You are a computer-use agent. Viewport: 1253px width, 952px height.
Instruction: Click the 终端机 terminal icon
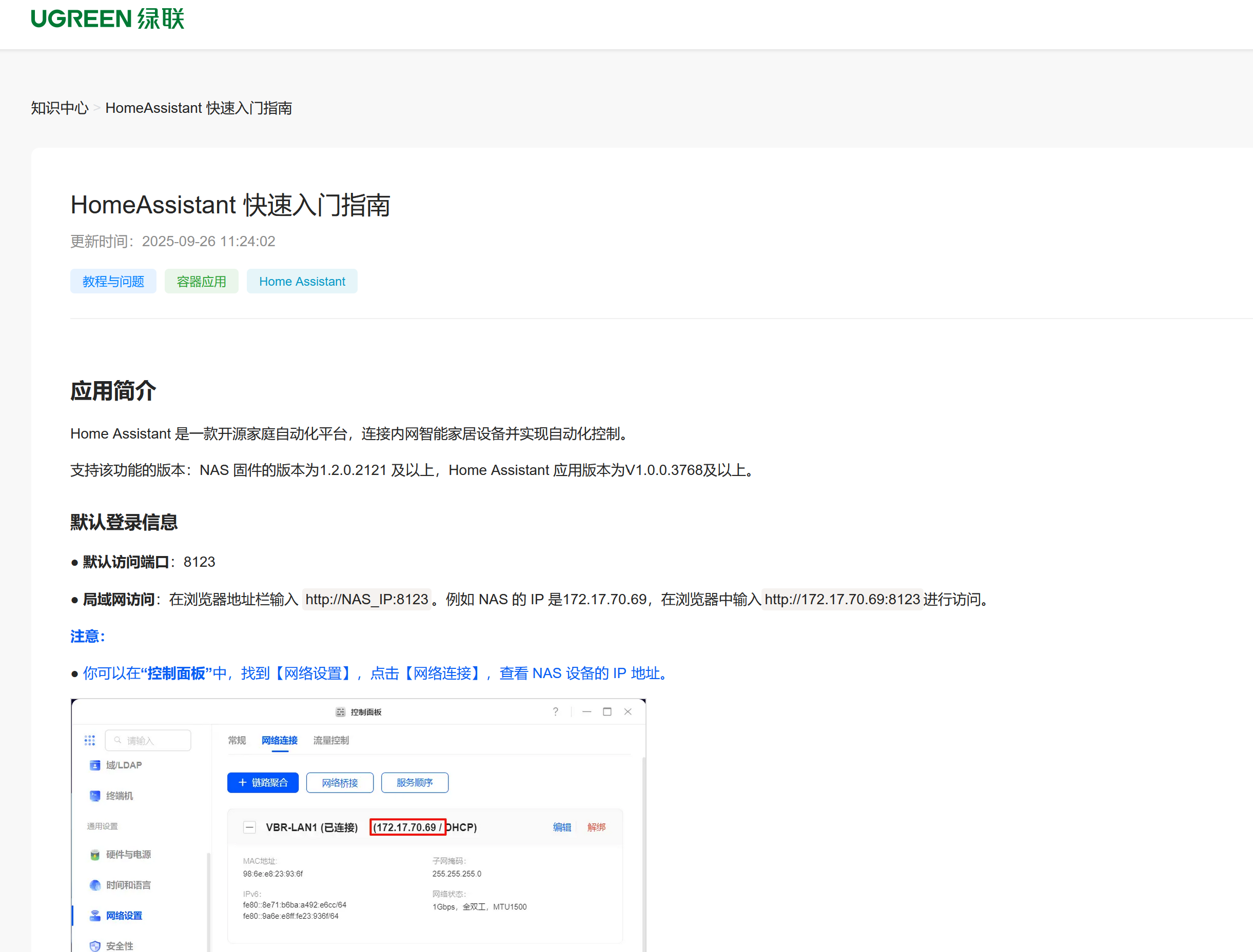click(x=94, y=796)
